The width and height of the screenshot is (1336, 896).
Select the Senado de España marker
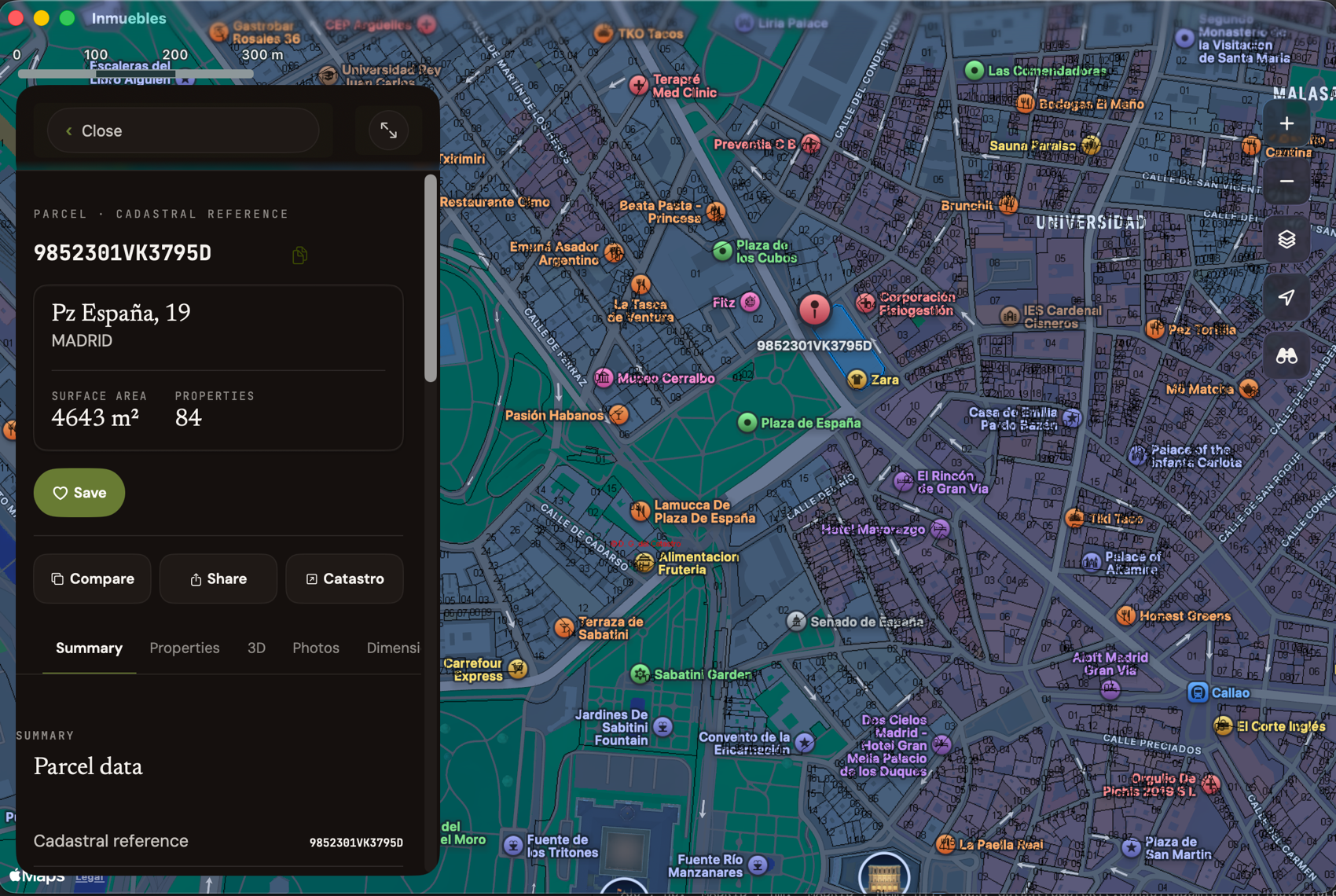[x=796, y=622]
